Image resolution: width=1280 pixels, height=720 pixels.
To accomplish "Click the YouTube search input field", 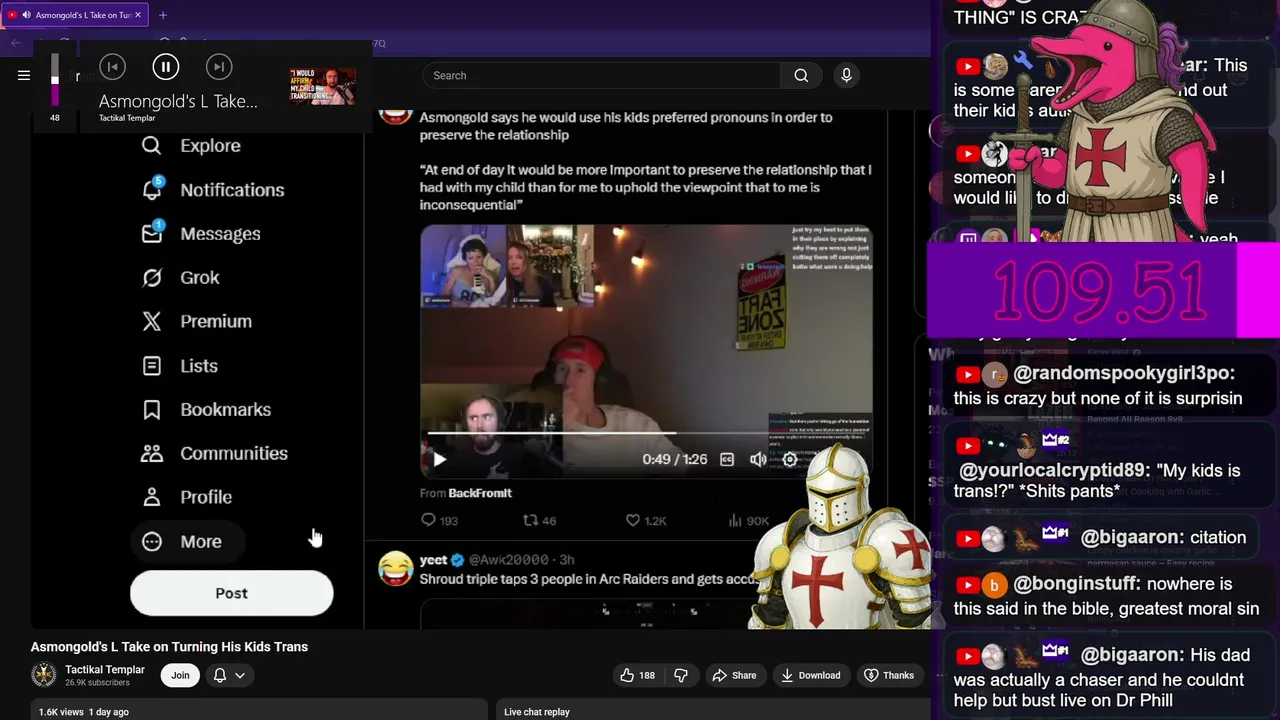I will (x=602, y=75).
